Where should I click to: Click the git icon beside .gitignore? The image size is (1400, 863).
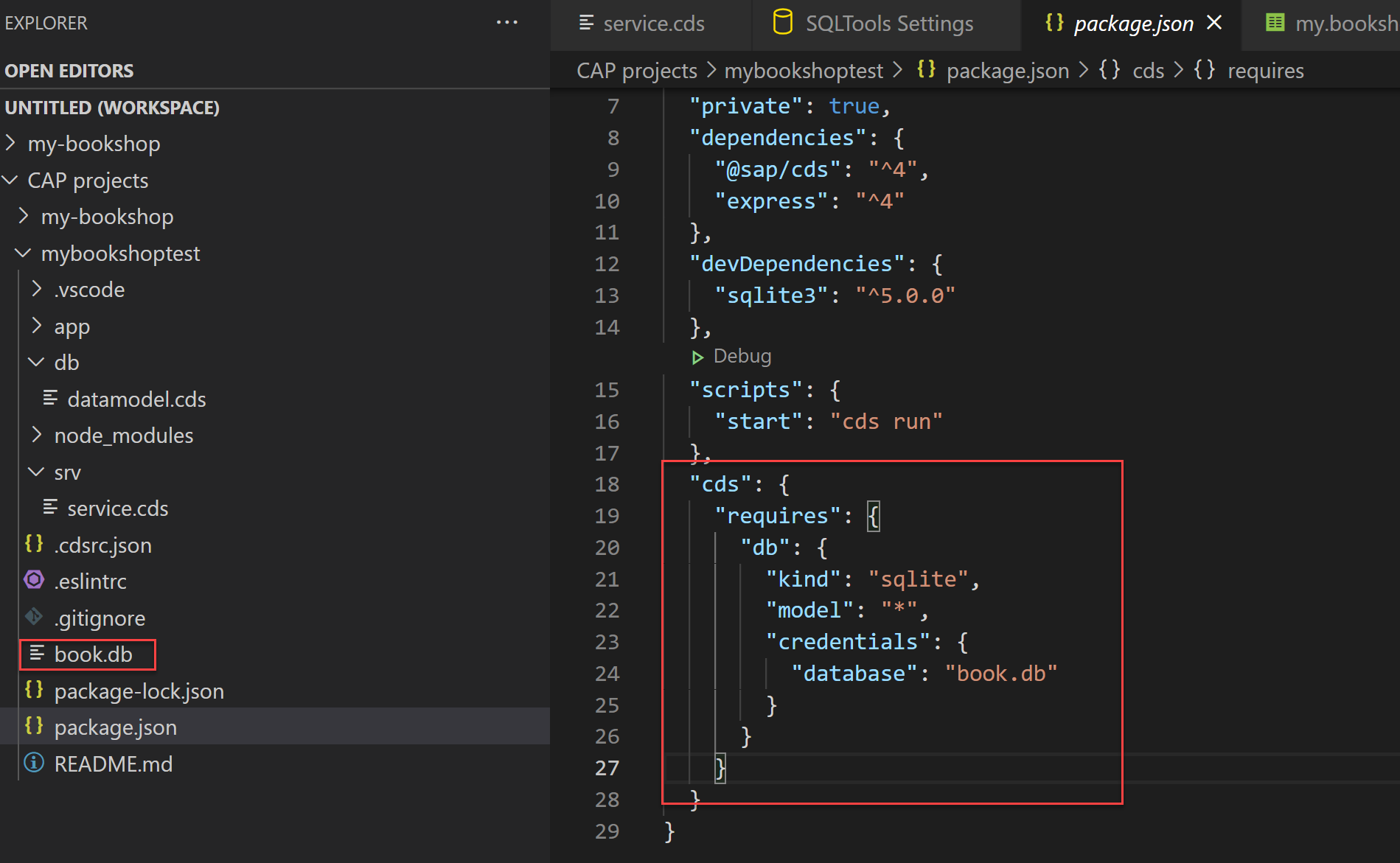[x=34, y=617]
